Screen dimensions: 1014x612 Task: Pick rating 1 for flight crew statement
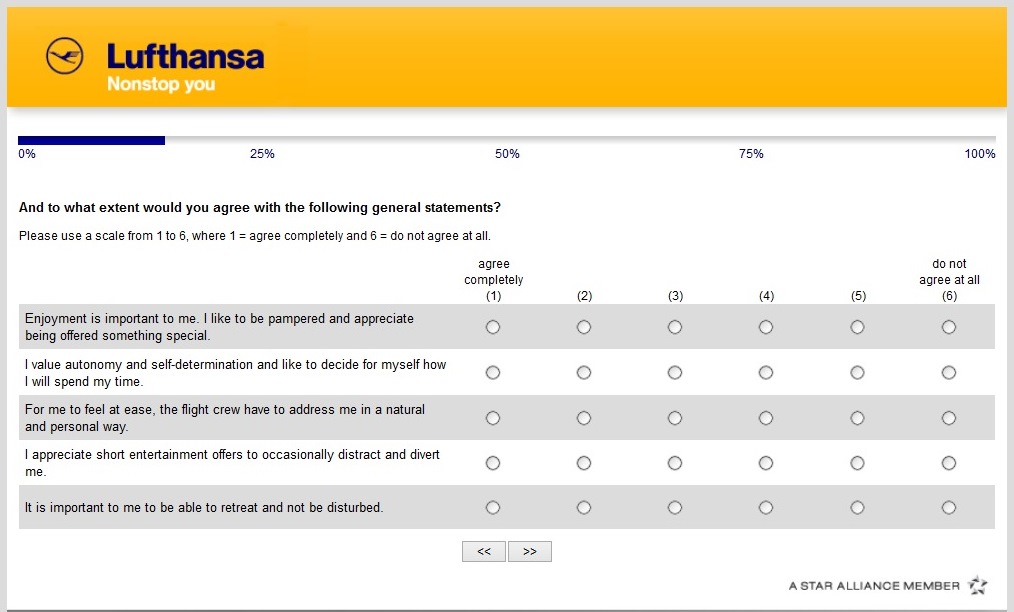[493, 418]
